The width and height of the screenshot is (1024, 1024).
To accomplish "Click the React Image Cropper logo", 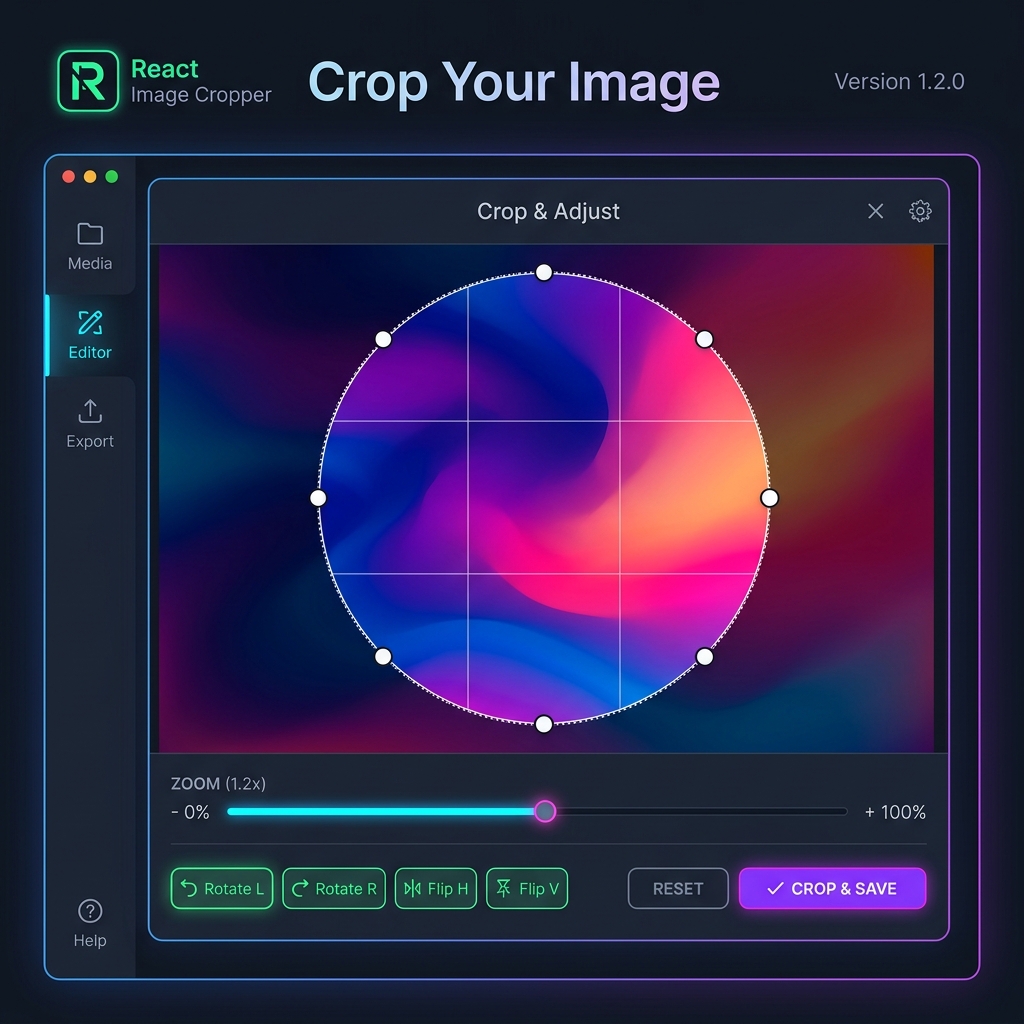I will click(x=88, y=81).
